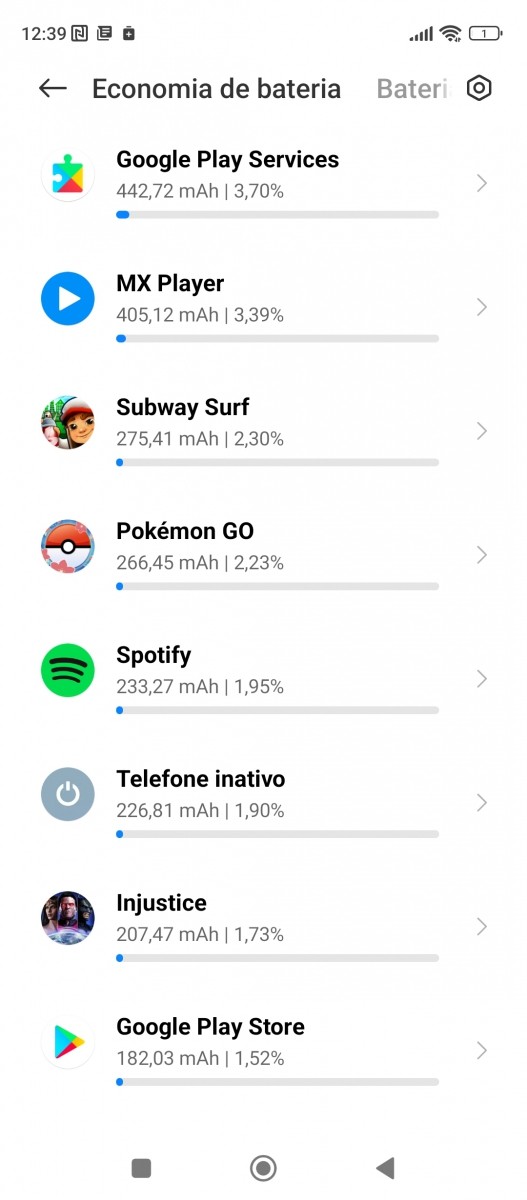The width and height of the screenshot is (527, 1200).
Task: Tap the Injustice game icon
Action: click(x=68, y=918)
